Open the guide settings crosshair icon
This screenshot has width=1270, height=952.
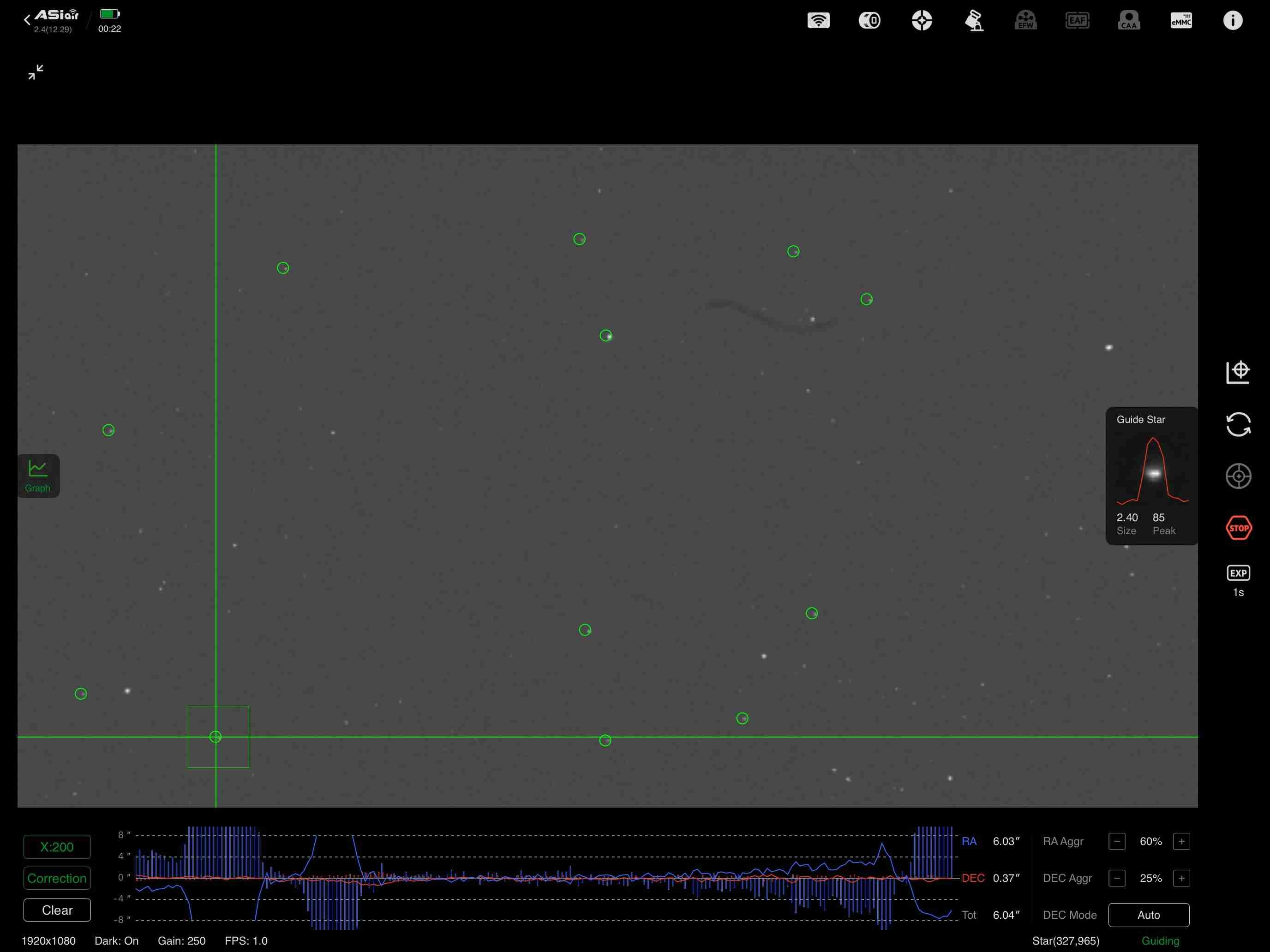922,21
